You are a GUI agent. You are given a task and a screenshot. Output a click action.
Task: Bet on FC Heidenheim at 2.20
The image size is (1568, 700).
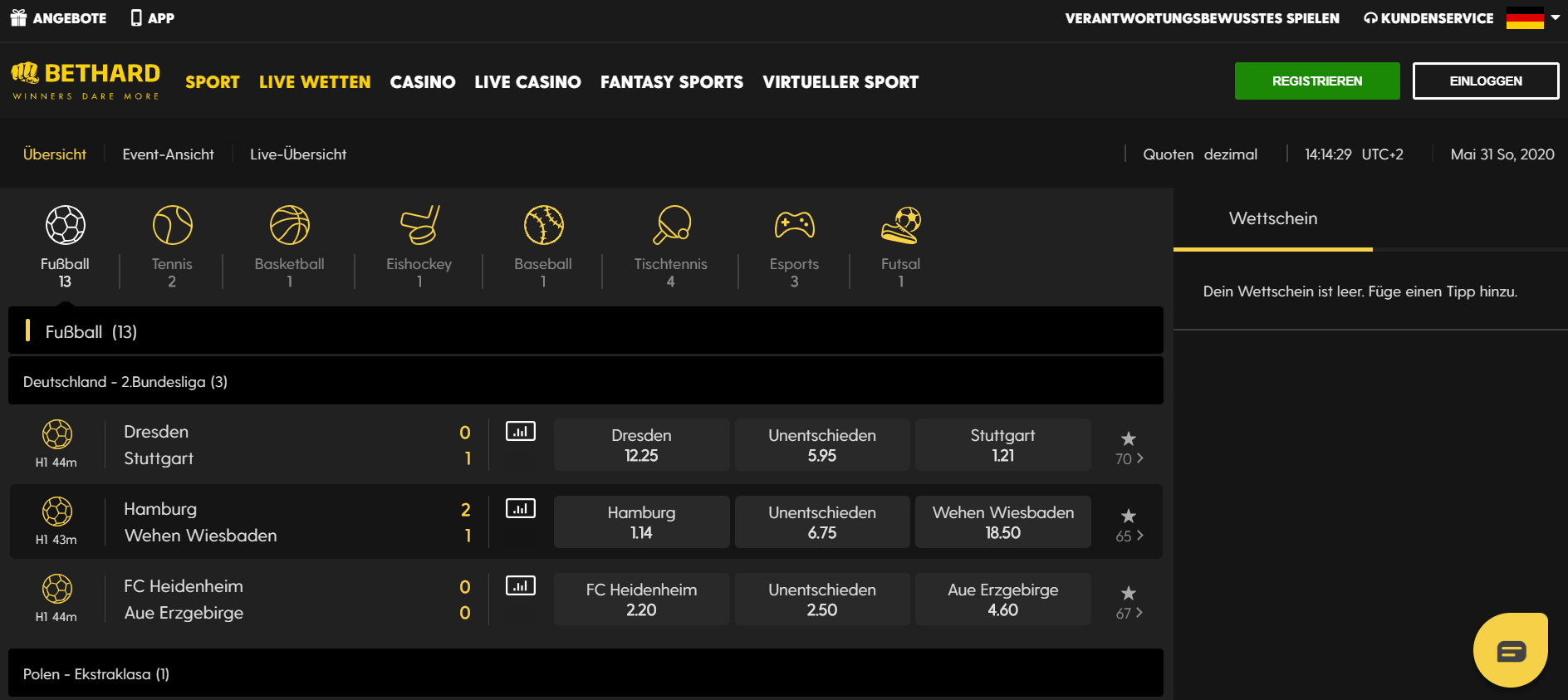(642, 599)
